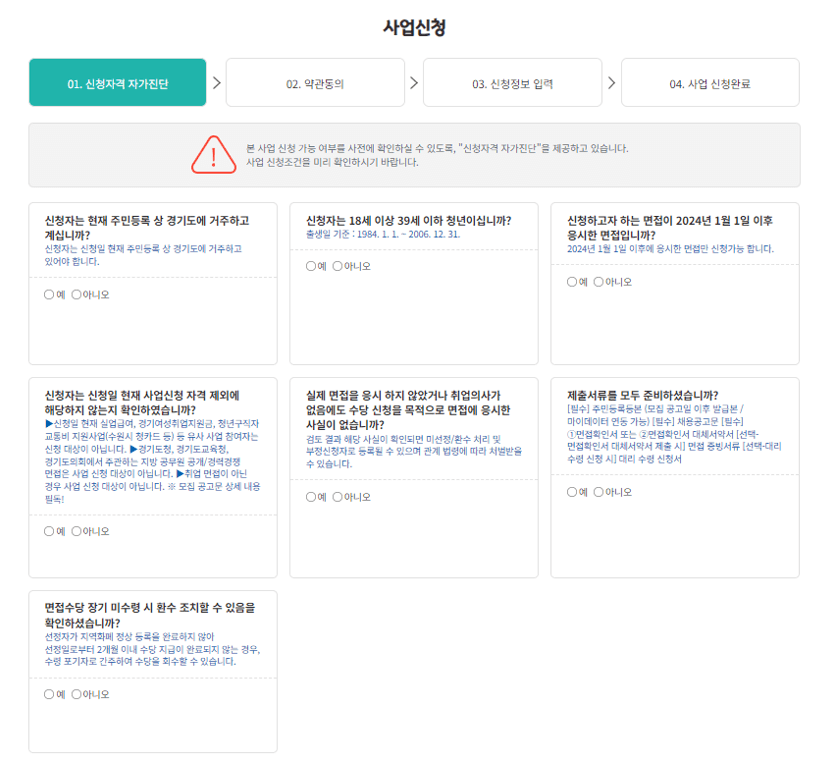Viewport: 822px width, 761px height.
Task: Open the 03 신청정보 입력 step
Action: pos(513,82)
